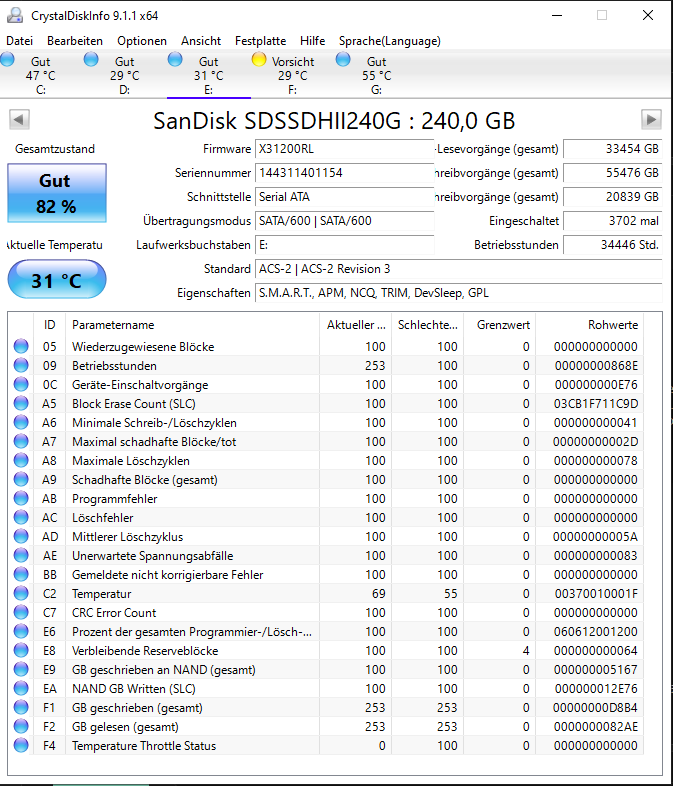673x786 pixels.
Task: Click the Standard field ACS-2 Revision 3
Action: [459, 269]
